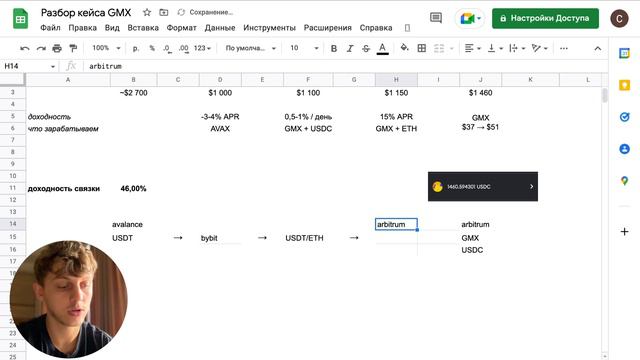This screenshot has height=360, width=640.
Task: Click the undo arrow
Action: tap(25, 49)
